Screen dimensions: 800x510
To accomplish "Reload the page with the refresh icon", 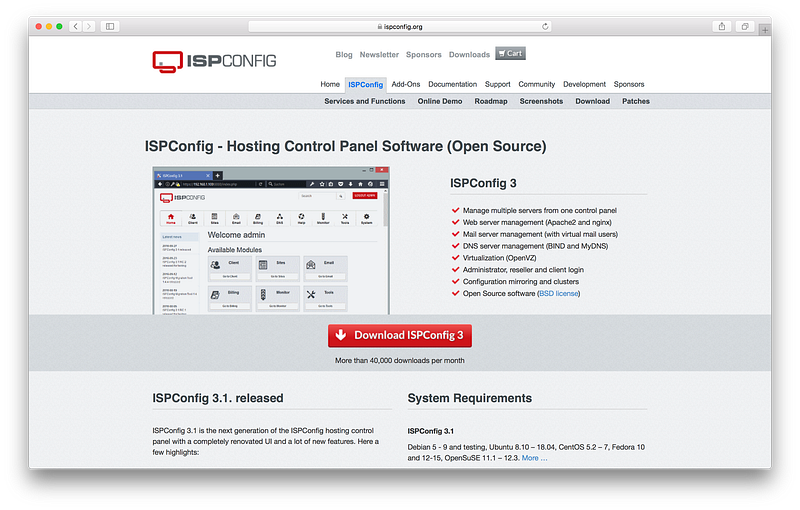I will (545, 27).
